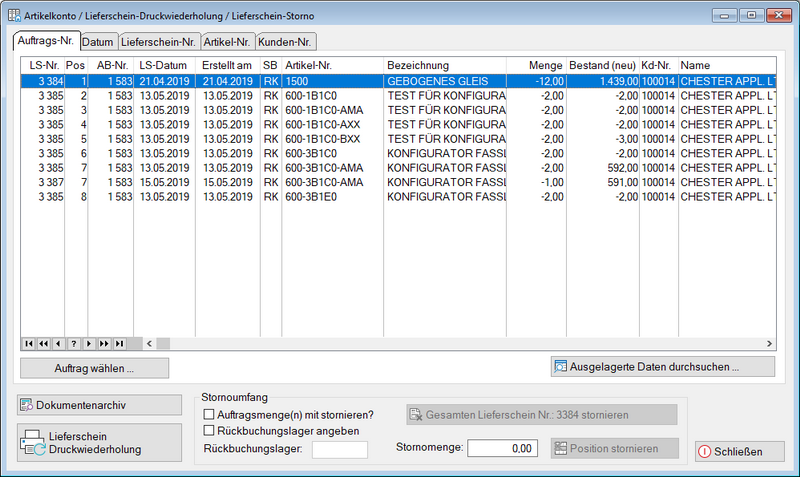Enable 'Auftragsmenge(n) mit stornieren?' checkbox
Viewport: 800px width, 477px height.
(x=209, y=414)
